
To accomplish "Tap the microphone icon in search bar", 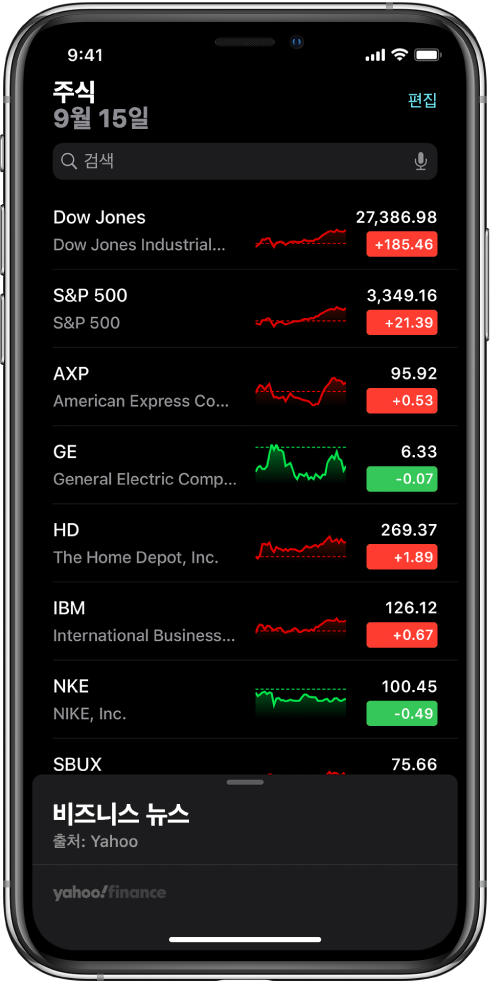I will [420, 162].
